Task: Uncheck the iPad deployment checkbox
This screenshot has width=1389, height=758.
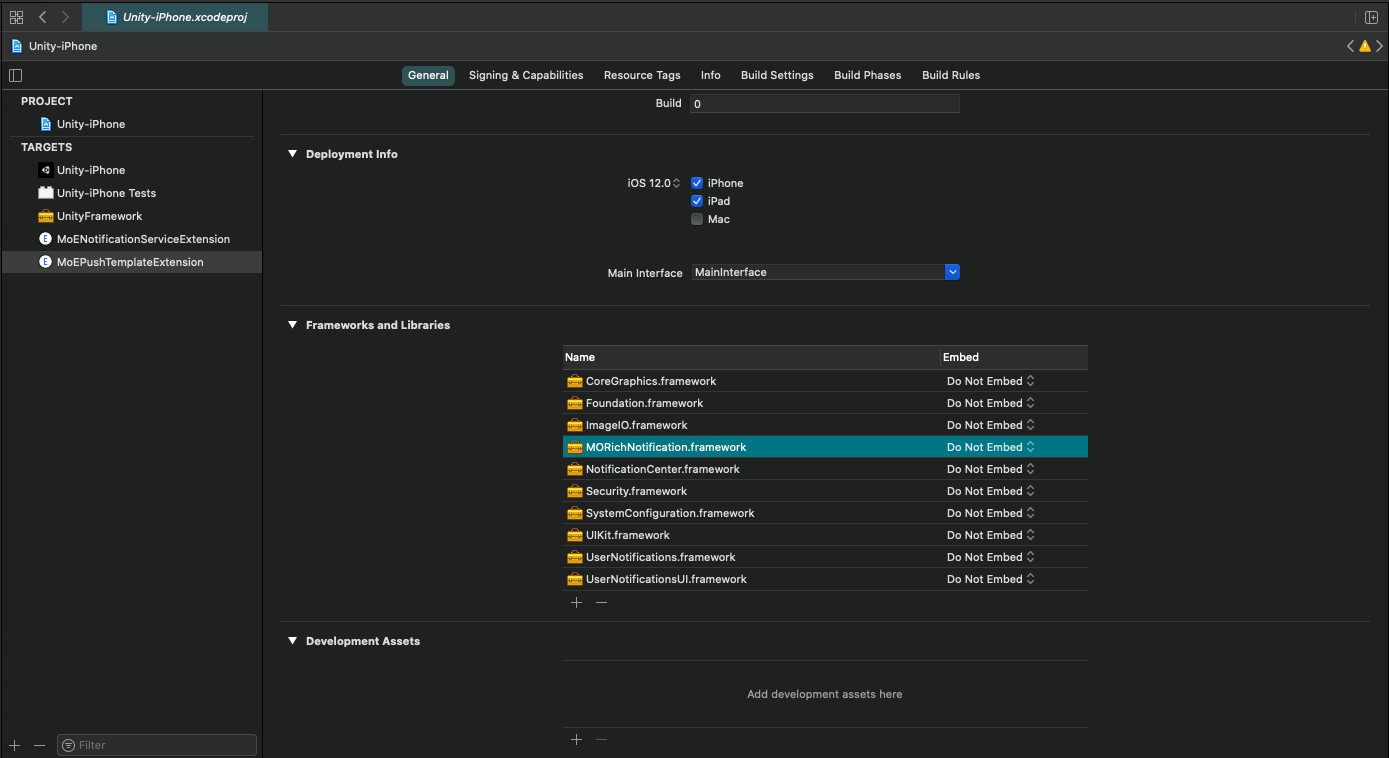Action: (697, 201)
